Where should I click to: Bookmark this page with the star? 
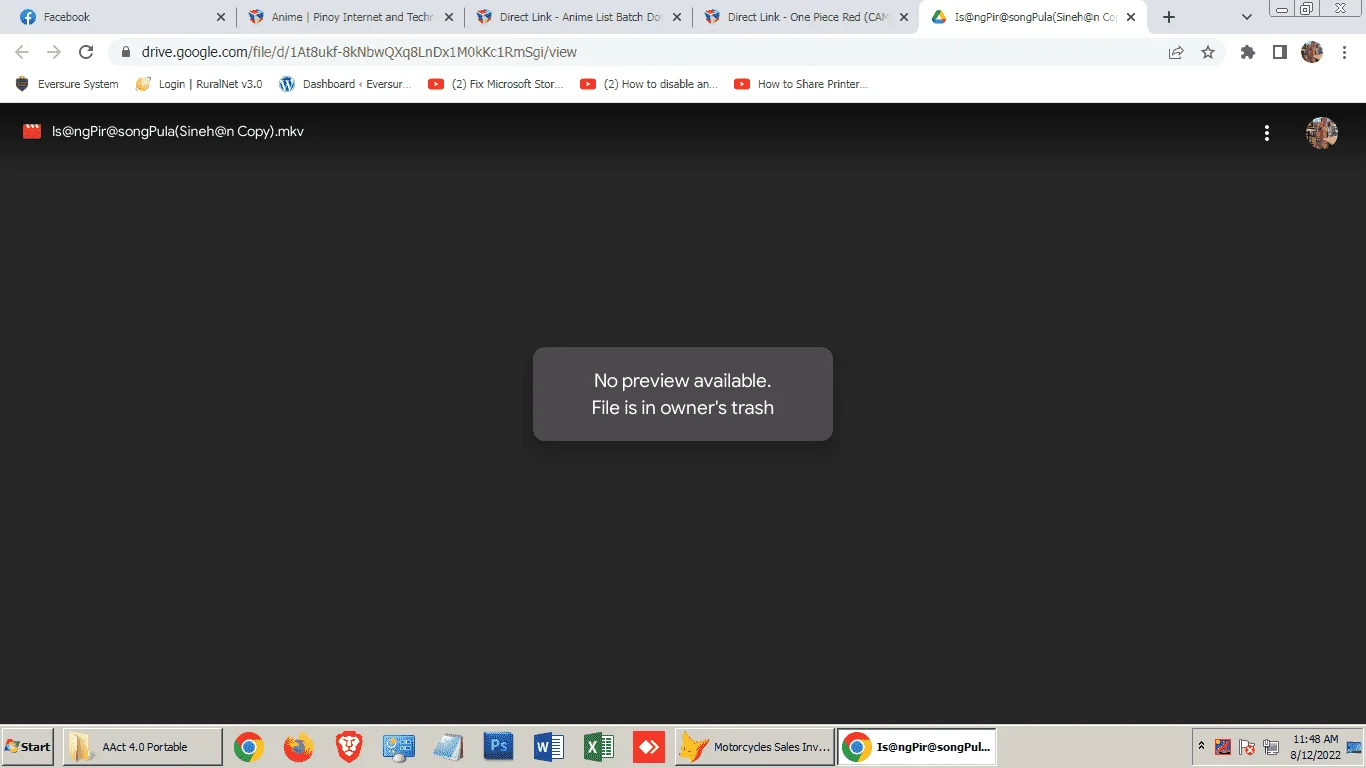1208,52
